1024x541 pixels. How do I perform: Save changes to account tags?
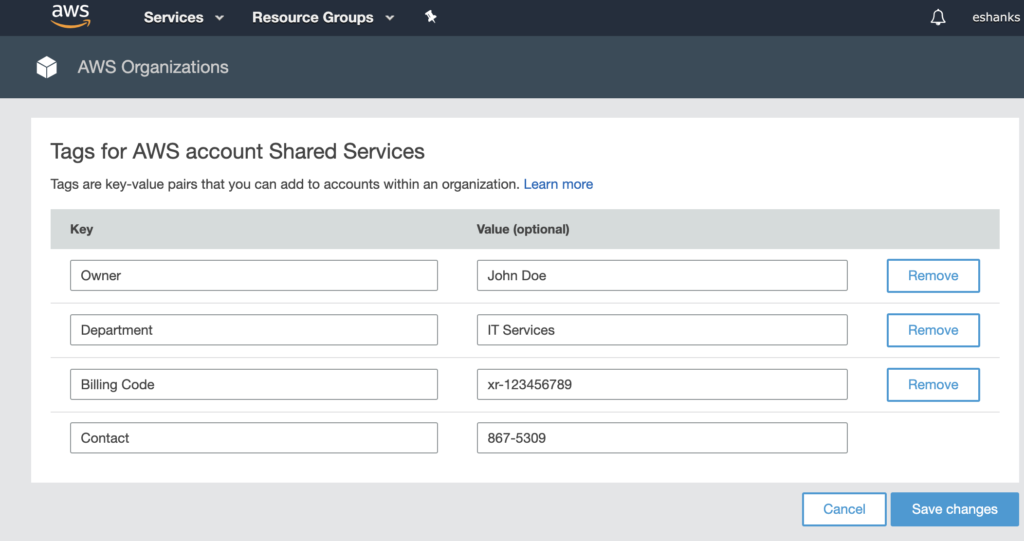(954, 509)
